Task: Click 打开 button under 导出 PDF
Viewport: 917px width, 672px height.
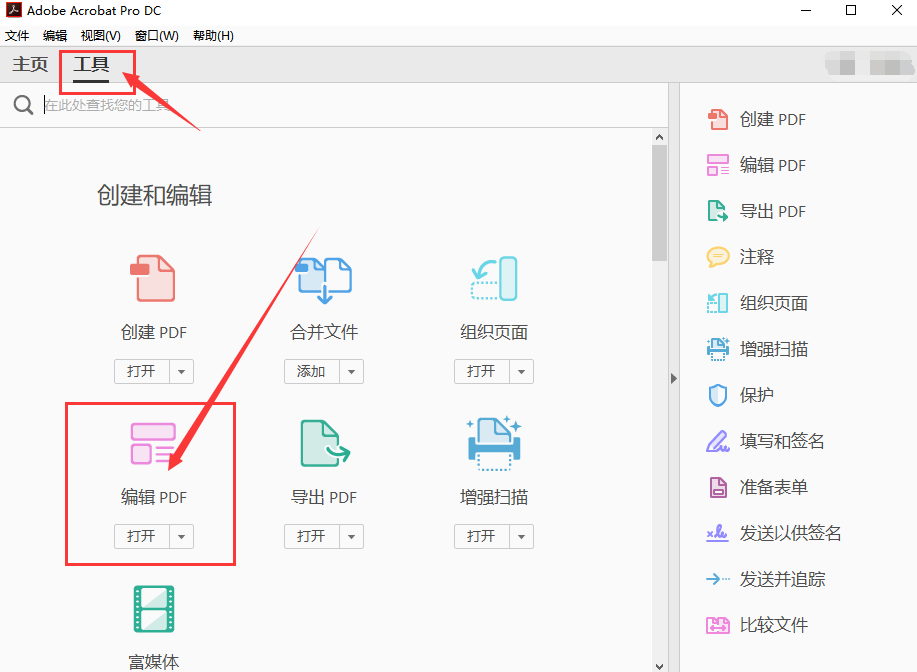Action: click(312, 536)
